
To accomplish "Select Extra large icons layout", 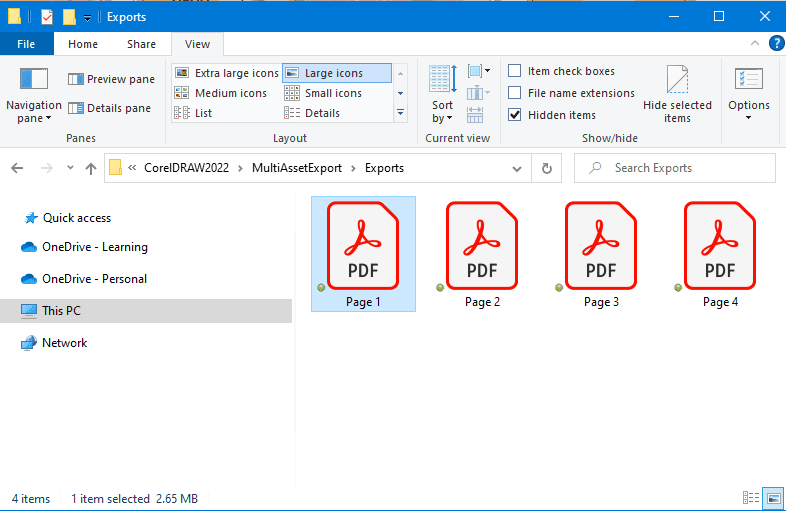I will tap(226, 73).
